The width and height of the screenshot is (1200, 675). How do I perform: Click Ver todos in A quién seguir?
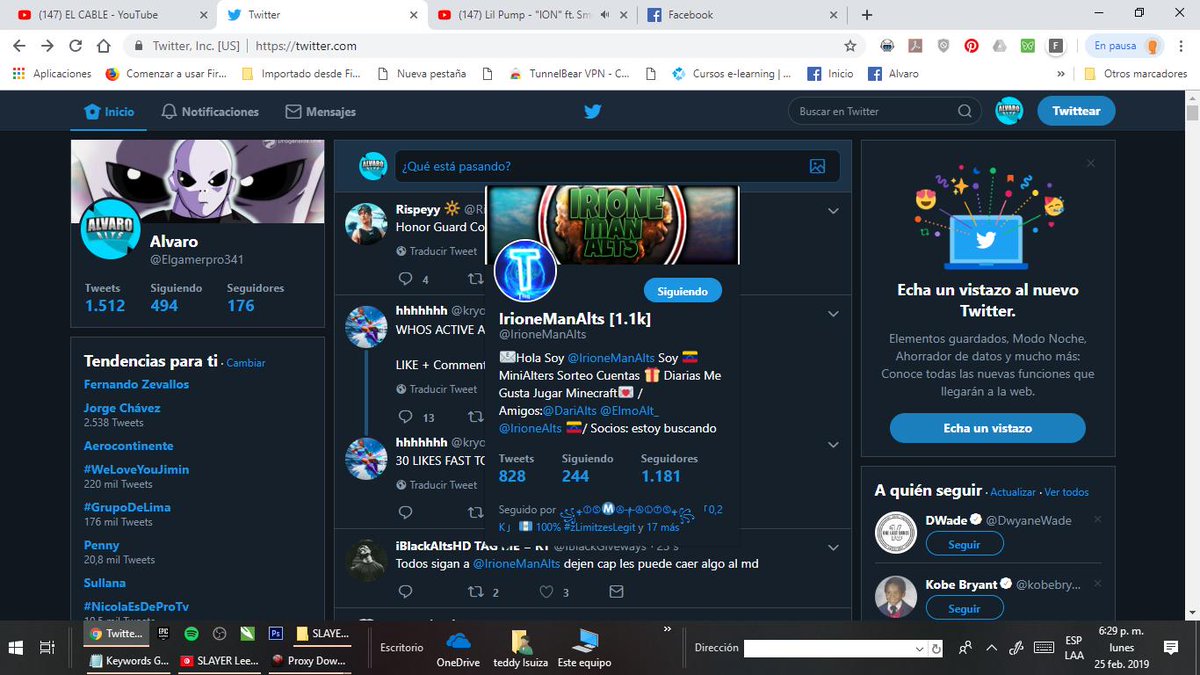tap(1067, 492)
